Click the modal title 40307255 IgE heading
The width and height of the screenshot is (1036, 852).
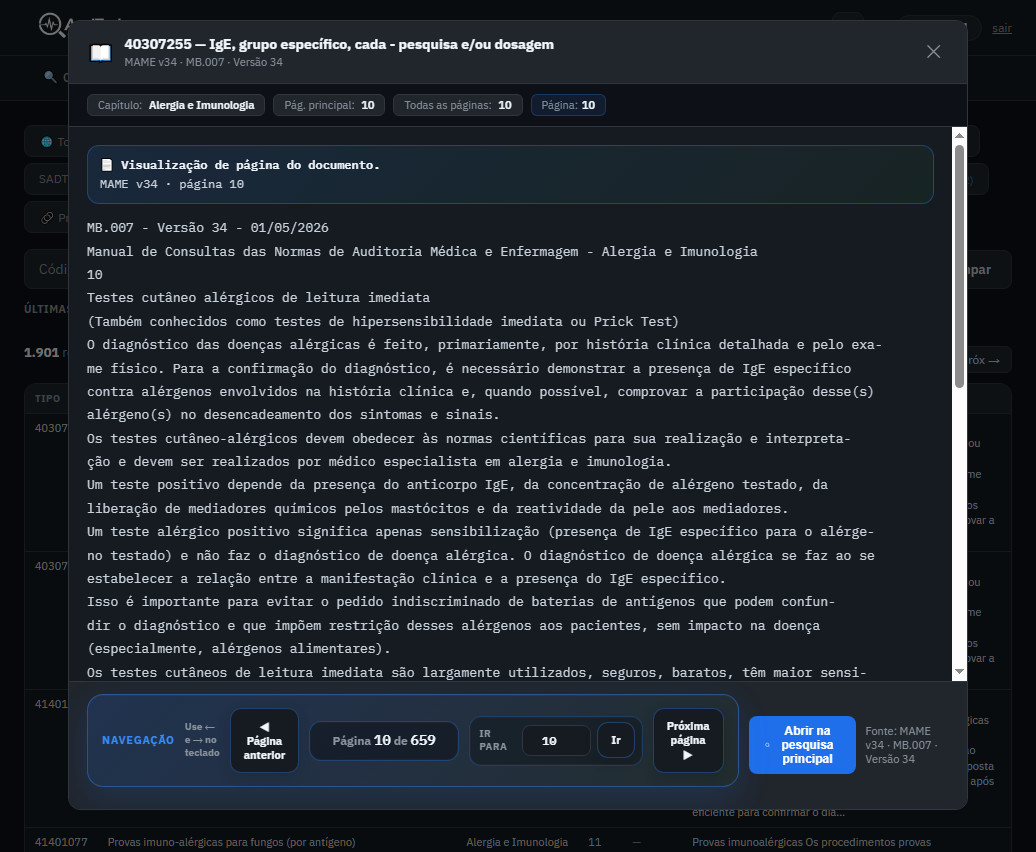339,44
